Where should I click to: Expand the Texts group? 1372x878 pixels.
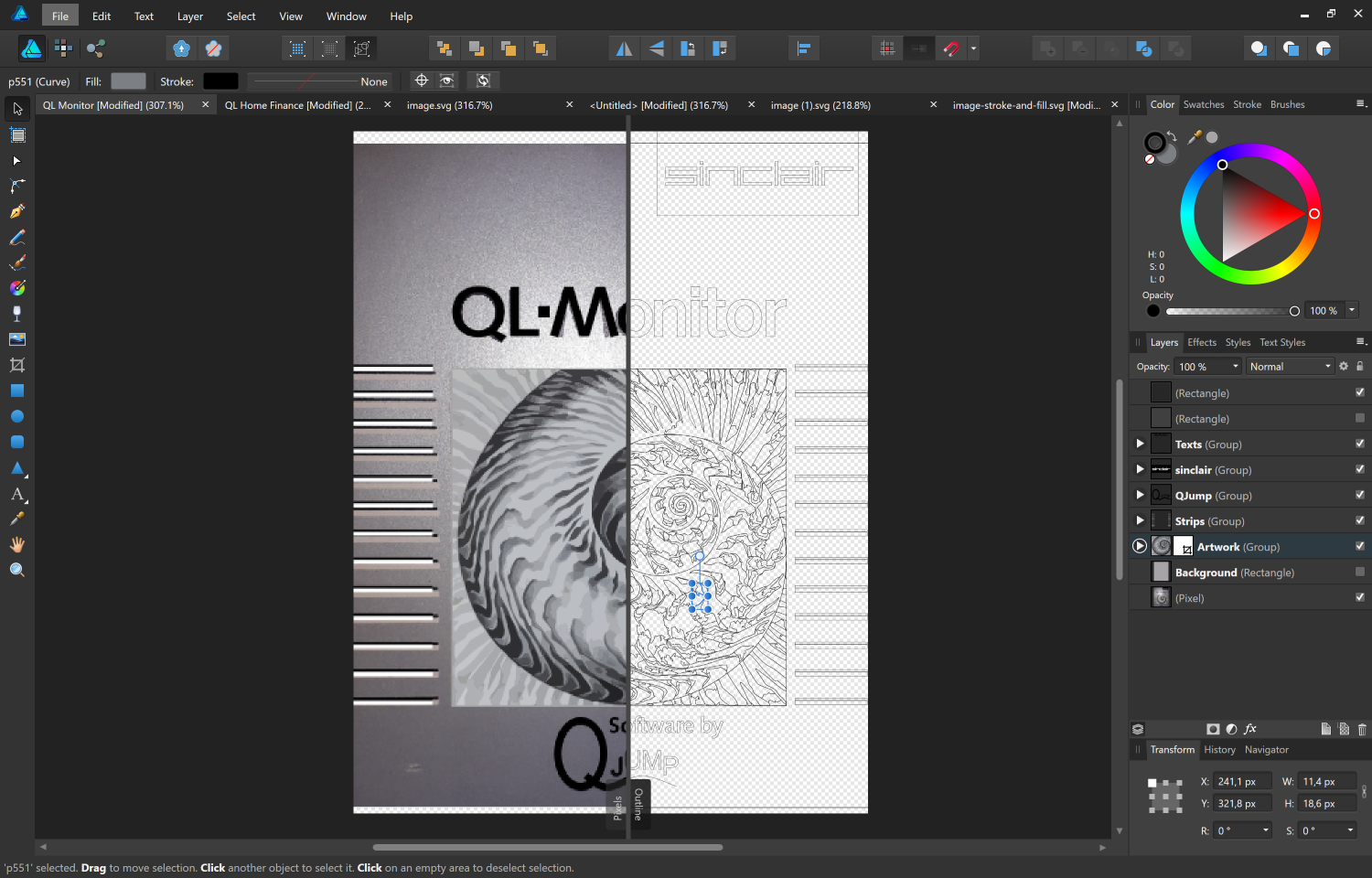(1140, 444)
